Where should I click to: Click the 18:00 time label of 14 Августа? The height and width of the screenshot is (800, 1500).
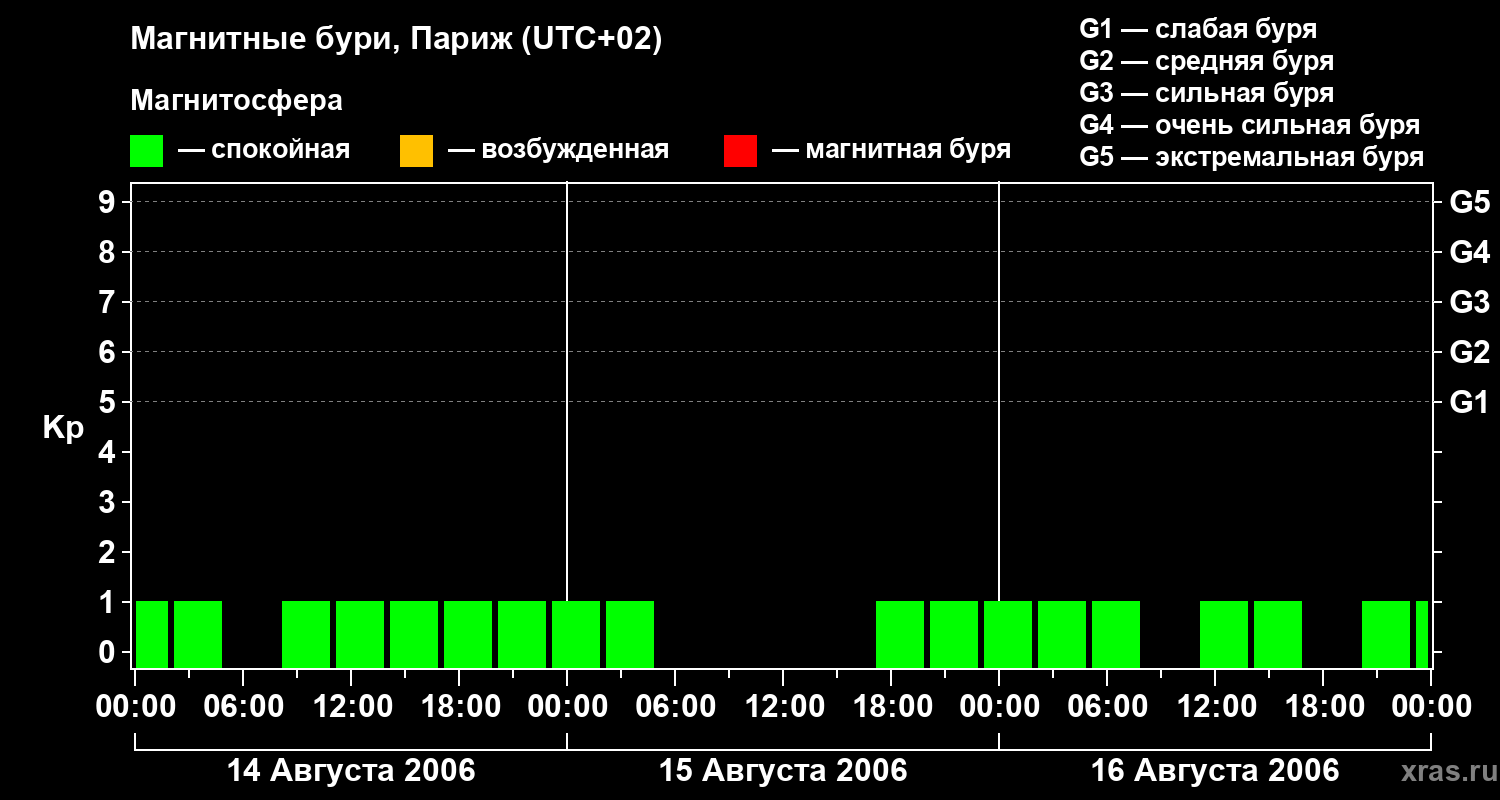[x=459, y=707]
